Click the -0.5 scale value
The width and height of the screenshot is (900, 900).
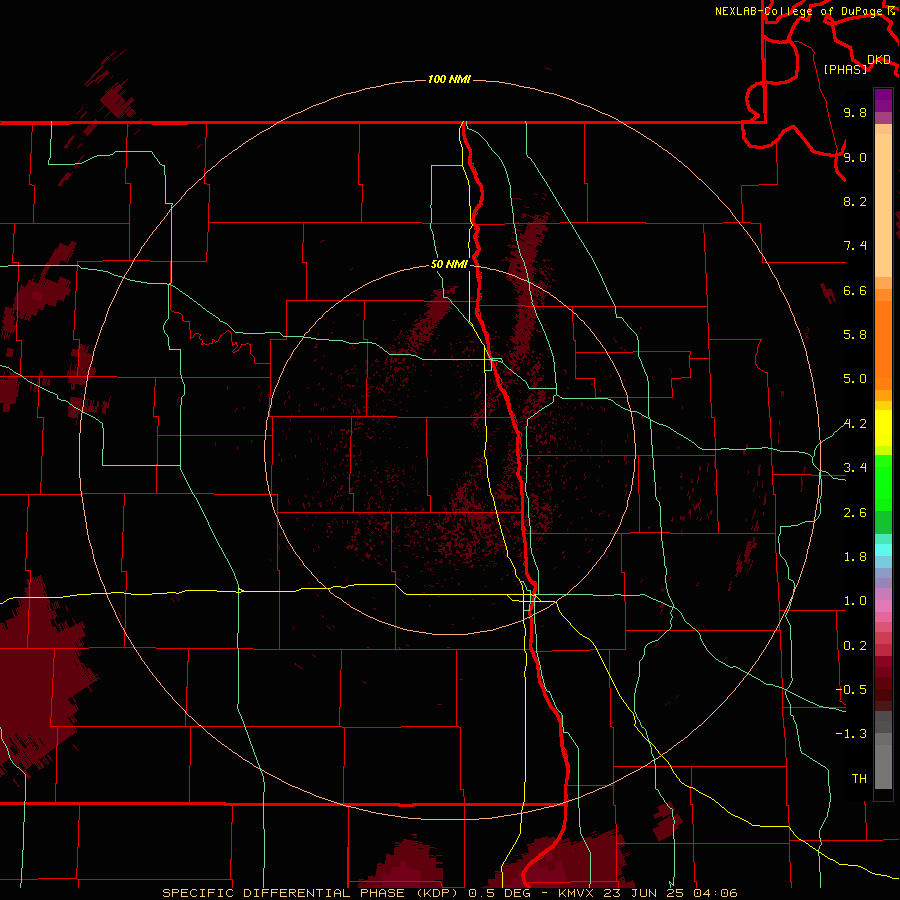pos(851,689)
